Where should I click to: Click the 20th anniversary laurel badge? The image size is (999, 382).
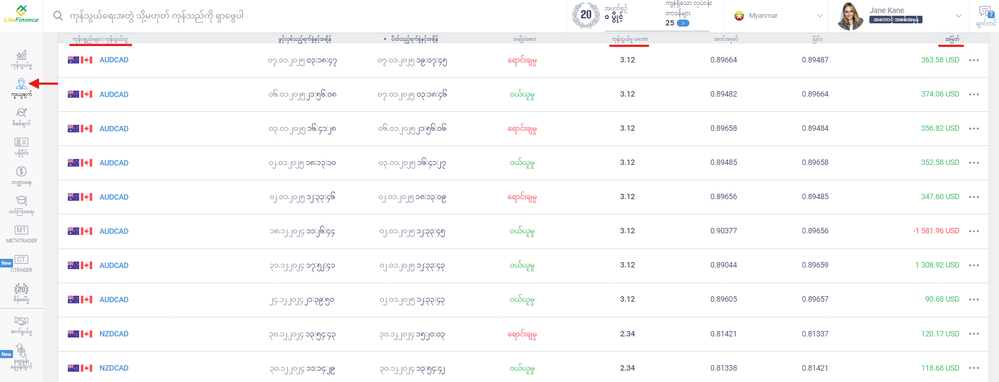[x=586, y=15]
